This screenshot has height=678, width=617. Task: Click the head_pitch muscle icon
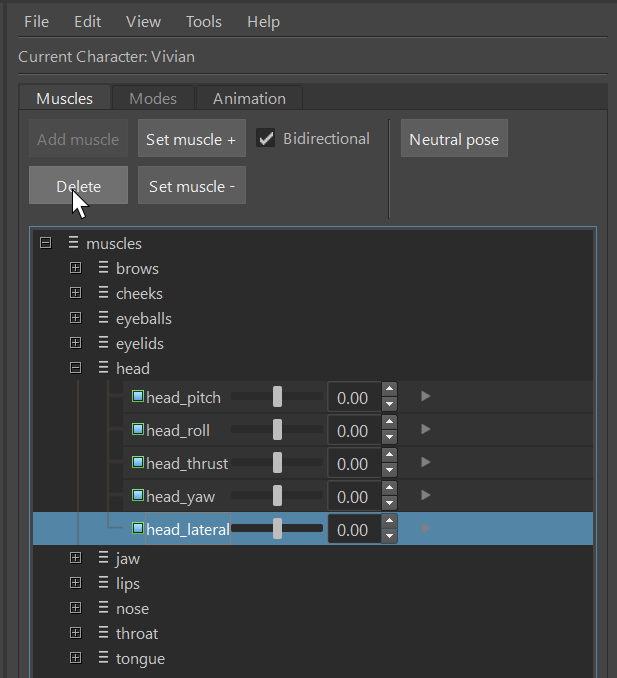138,397
